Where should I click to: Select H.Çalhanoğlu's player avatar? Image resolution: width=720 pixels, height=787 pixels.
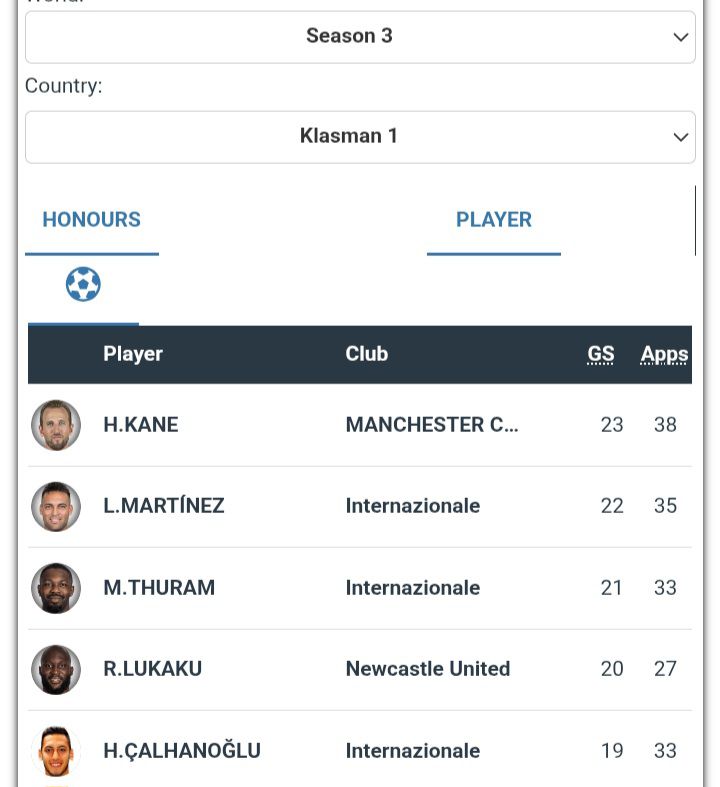pyautogui.click(x=56, y=751)
